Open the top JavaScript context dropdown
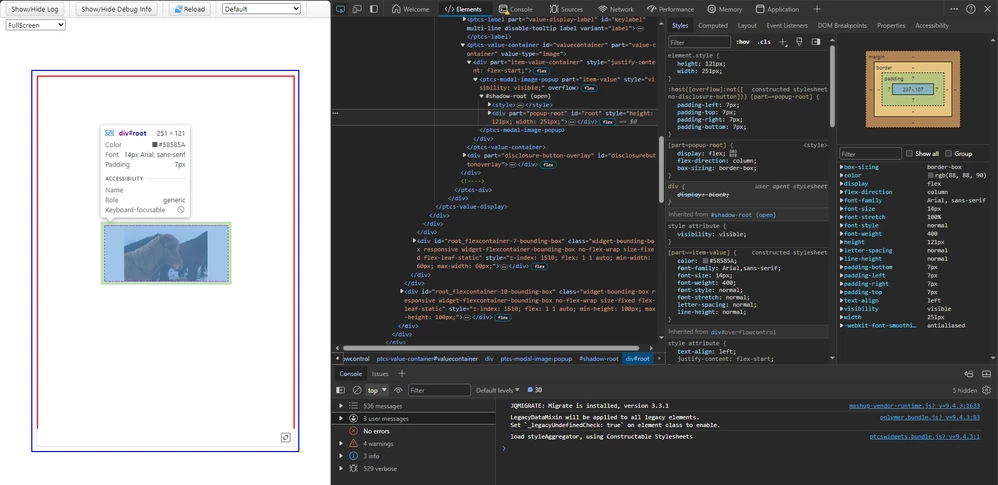The image size is (998, 485). click(376, 390)
